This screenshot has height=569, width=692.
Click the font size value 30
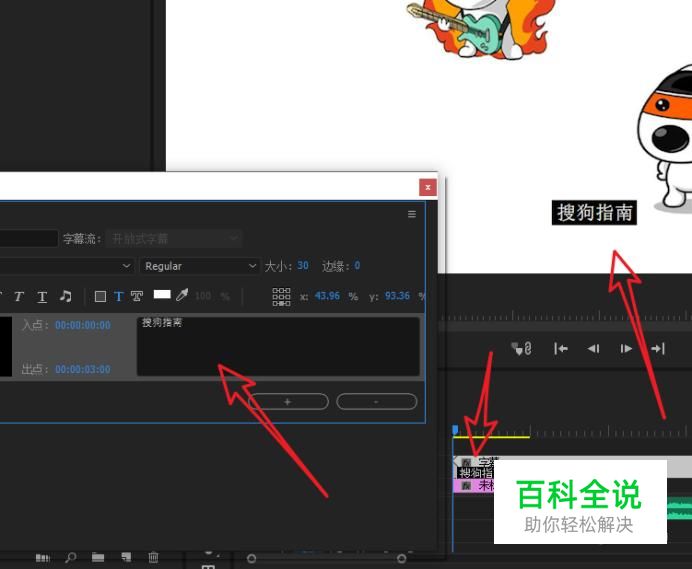(303, 265)
